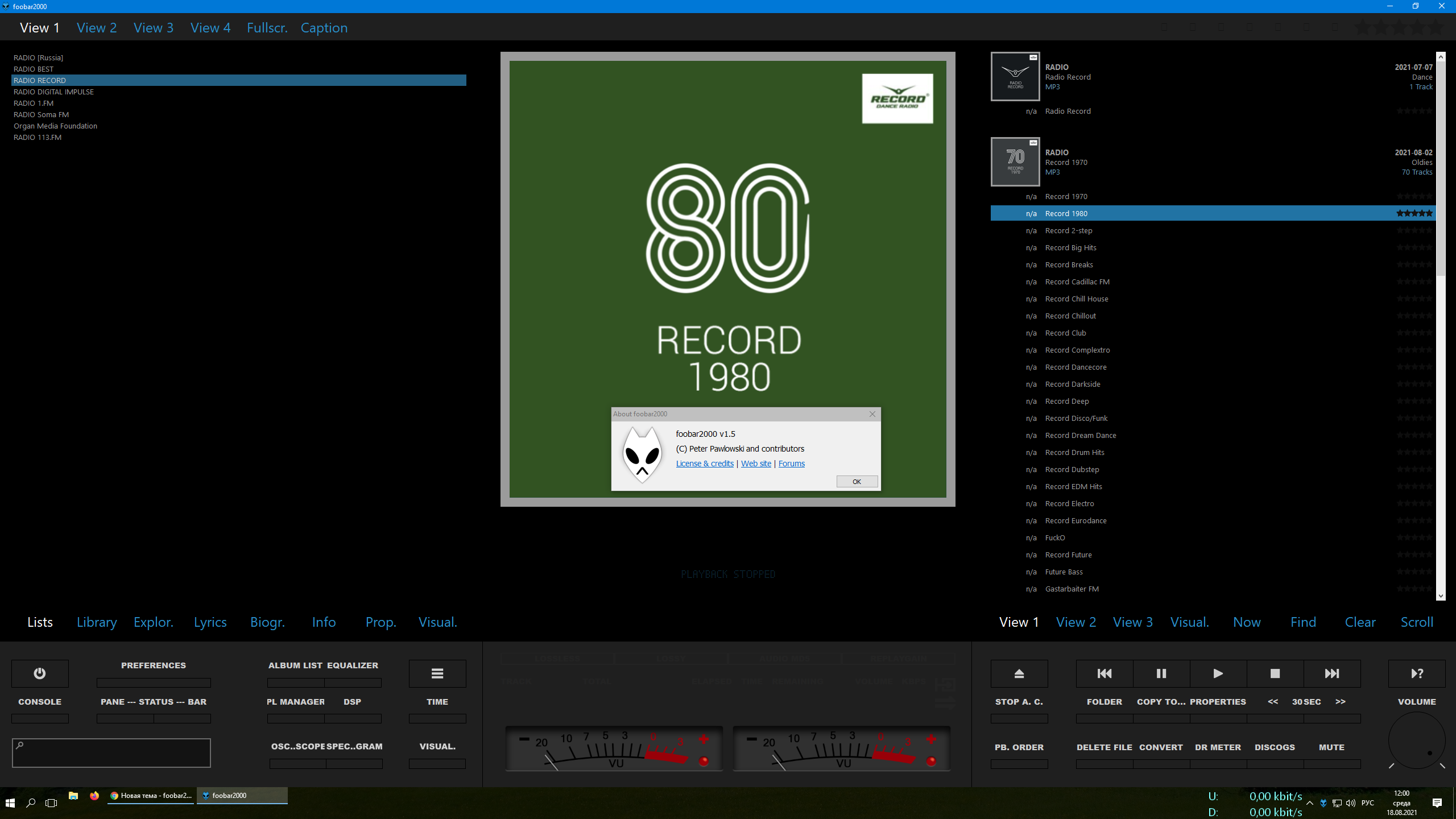Open the hamburger menu icon
Viewport: 1456px width, 819px height.
click(437, 673)
